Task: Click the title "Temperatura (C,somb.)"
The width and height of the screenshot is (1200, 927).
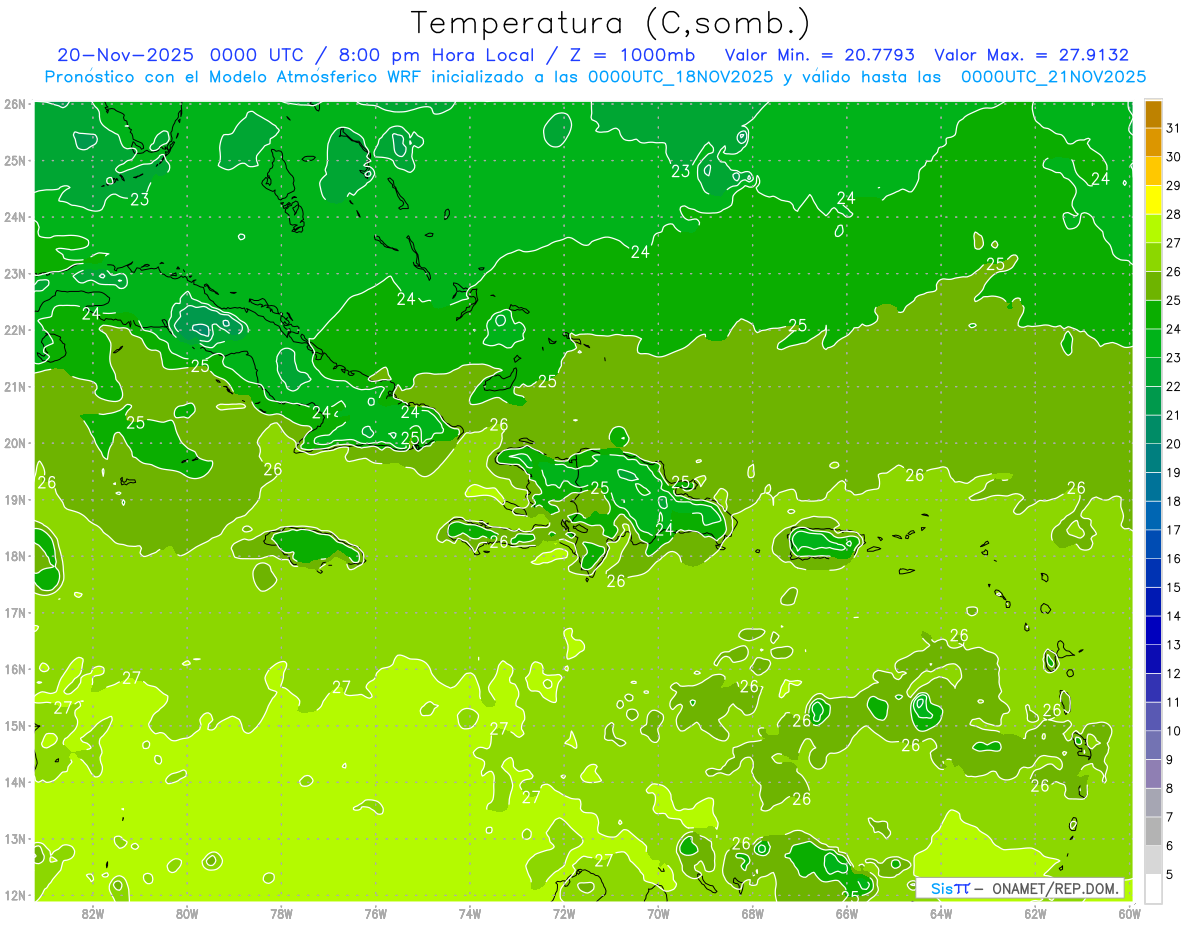Action: tap(611, 23)
